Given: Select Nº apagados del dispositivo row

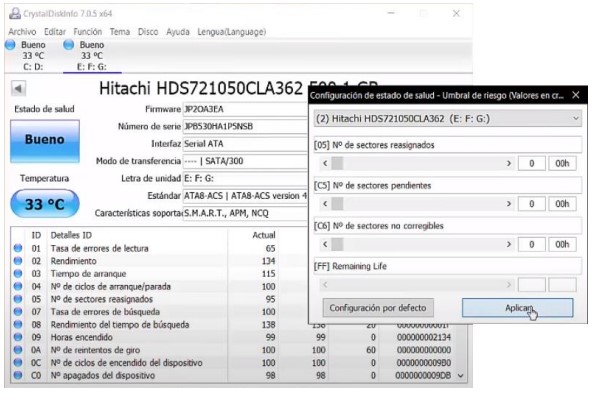Looking at the screenshot, I should [x=234, y=375].
